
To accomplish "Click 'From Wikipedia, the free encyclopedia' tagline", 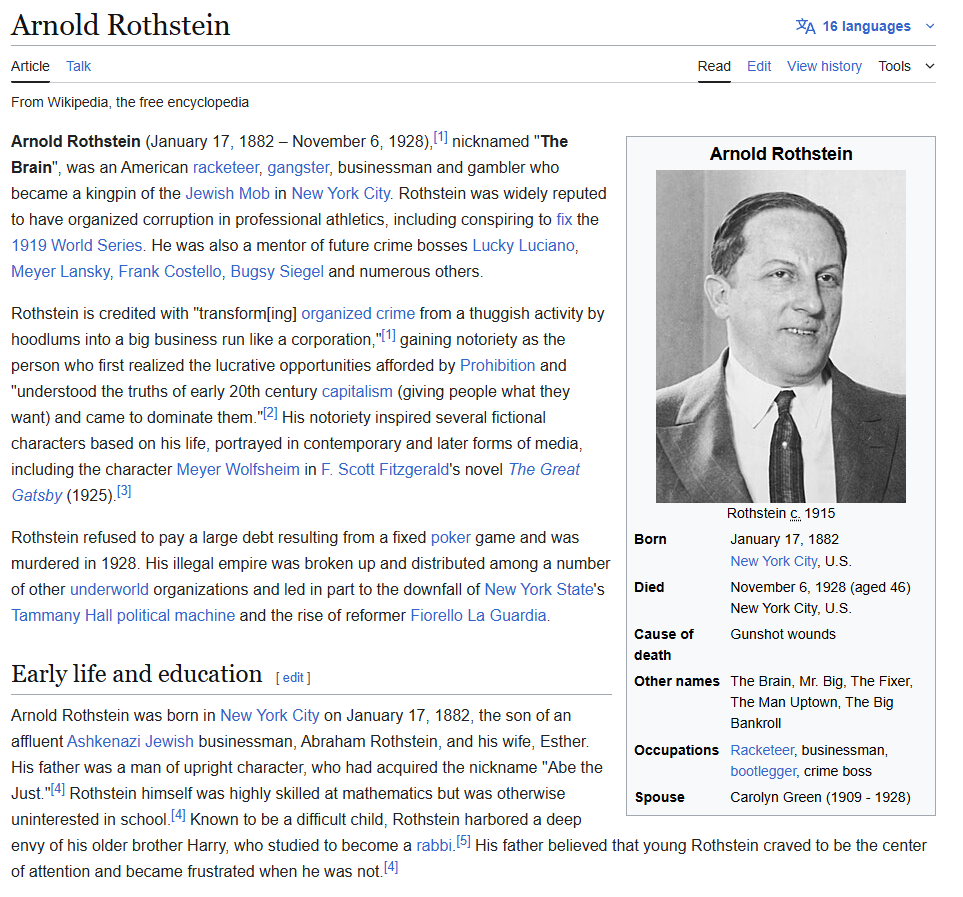I will point(130,102).
